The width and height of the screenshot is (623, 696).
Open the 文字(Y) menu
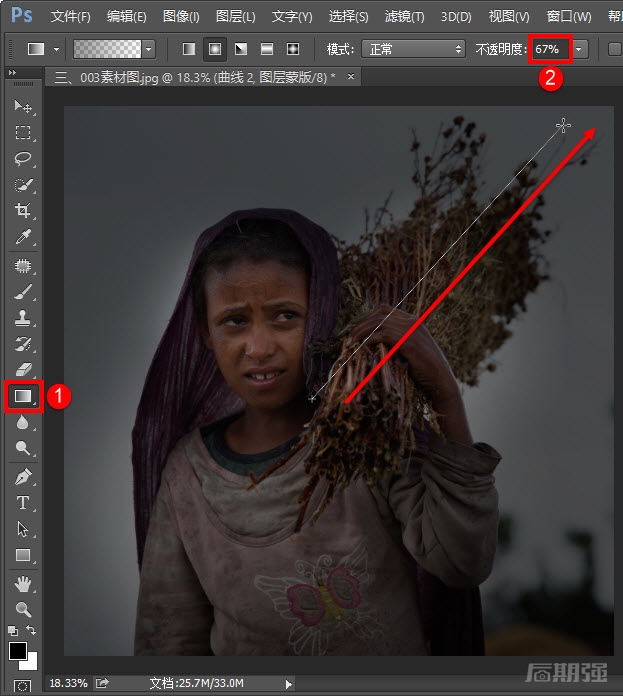click(292, 17)
